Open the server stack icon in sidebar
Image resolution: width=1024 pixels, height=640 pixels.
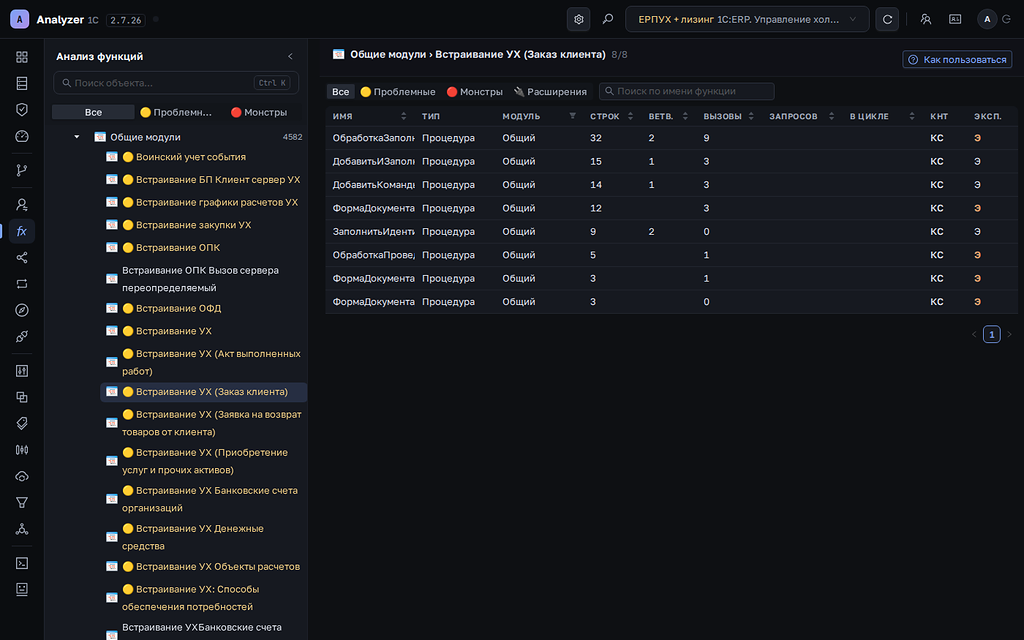coord(22,83)
